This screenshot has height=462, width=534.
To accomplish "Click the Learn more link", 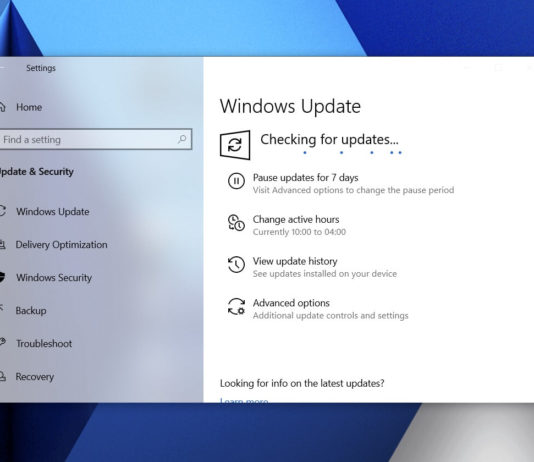I will point(244,401).
